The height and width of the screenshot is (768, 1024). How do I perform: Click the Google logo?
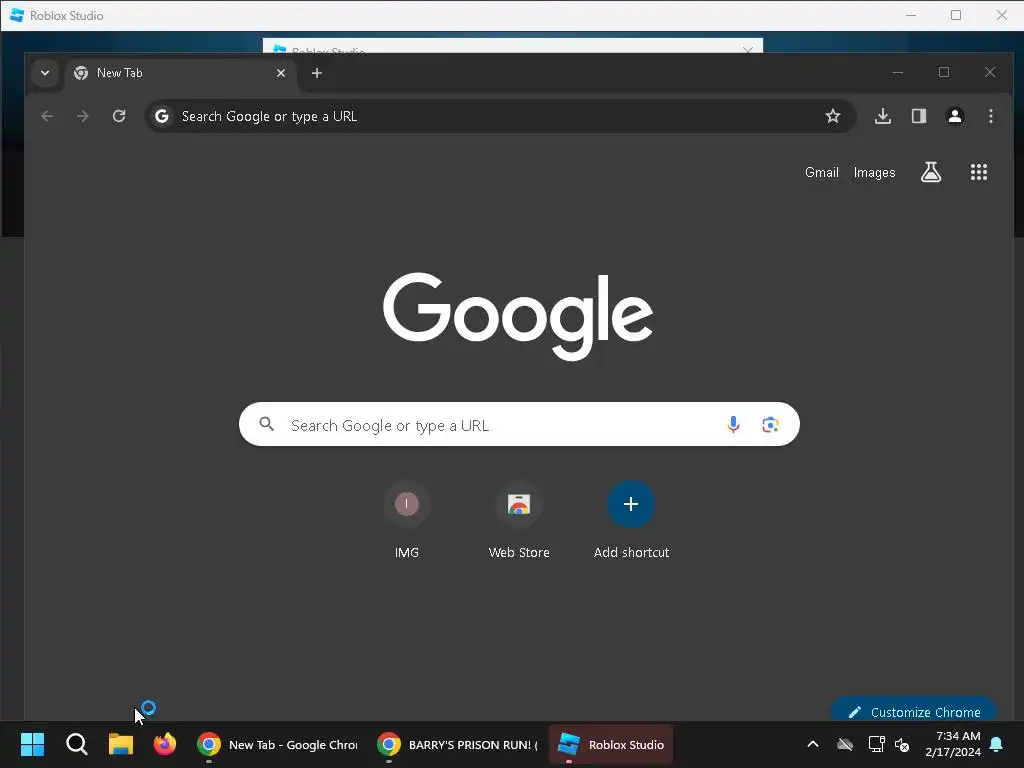coord(518,316)
